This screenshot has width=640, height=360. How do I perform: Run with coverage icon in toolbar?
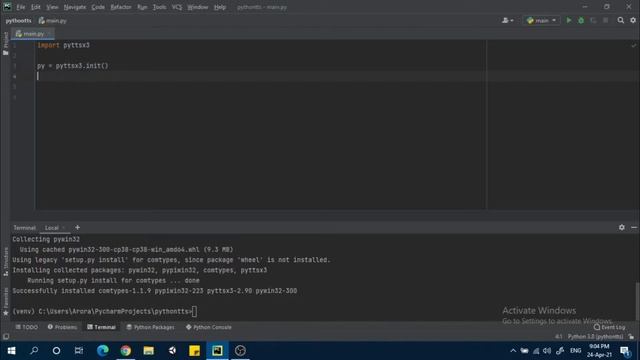point(593,20)
